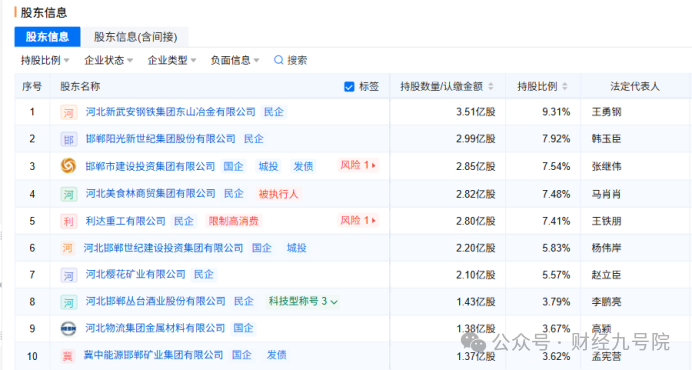
Task: Click the round logo of 河北物流集团金属材料有限公司
Action: [x=68, y=328]
